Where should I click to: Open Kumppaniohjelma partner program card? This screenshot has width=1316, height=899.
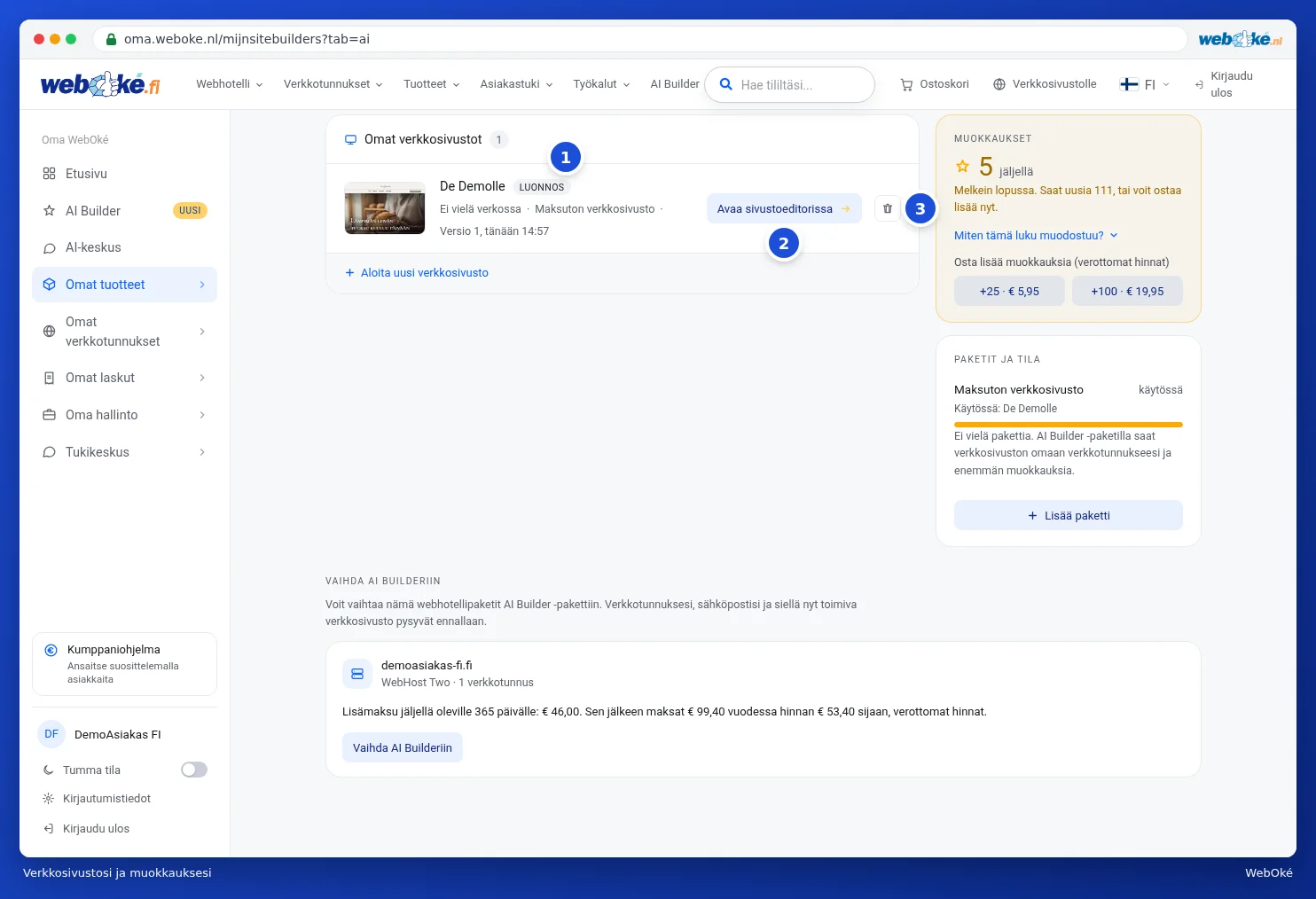(x=124, y=664)
